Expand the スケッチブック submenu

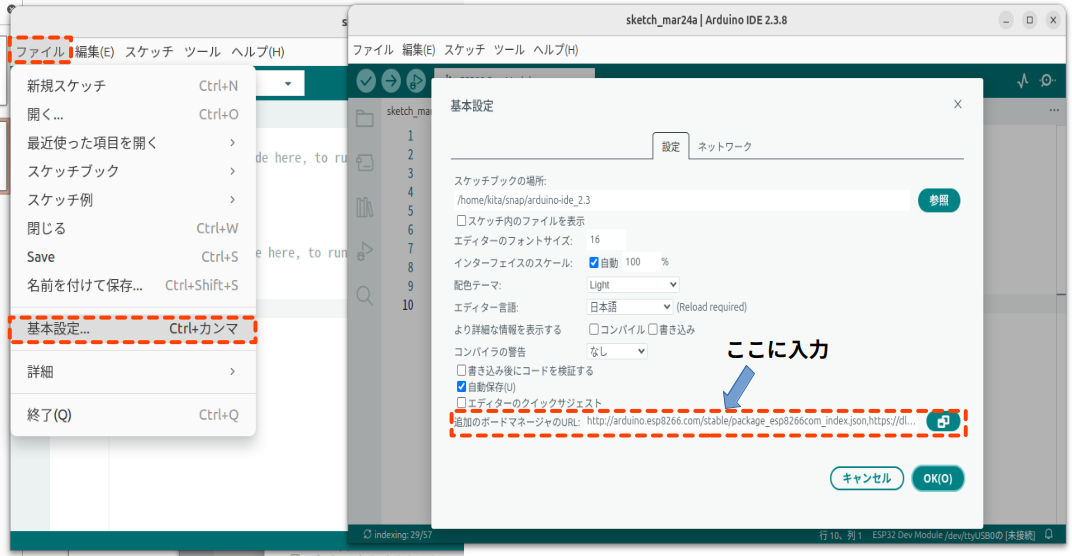coord(133,171)
